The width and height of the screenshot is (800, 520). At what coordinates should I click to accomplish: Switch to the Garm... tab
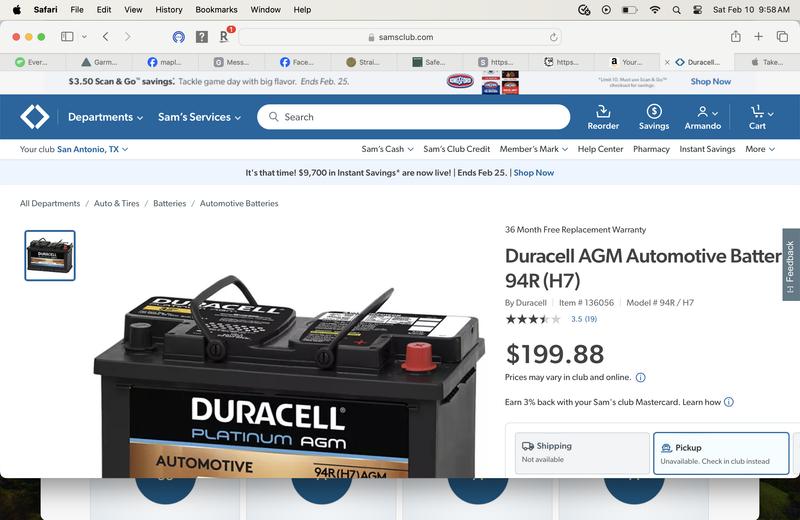99,62
